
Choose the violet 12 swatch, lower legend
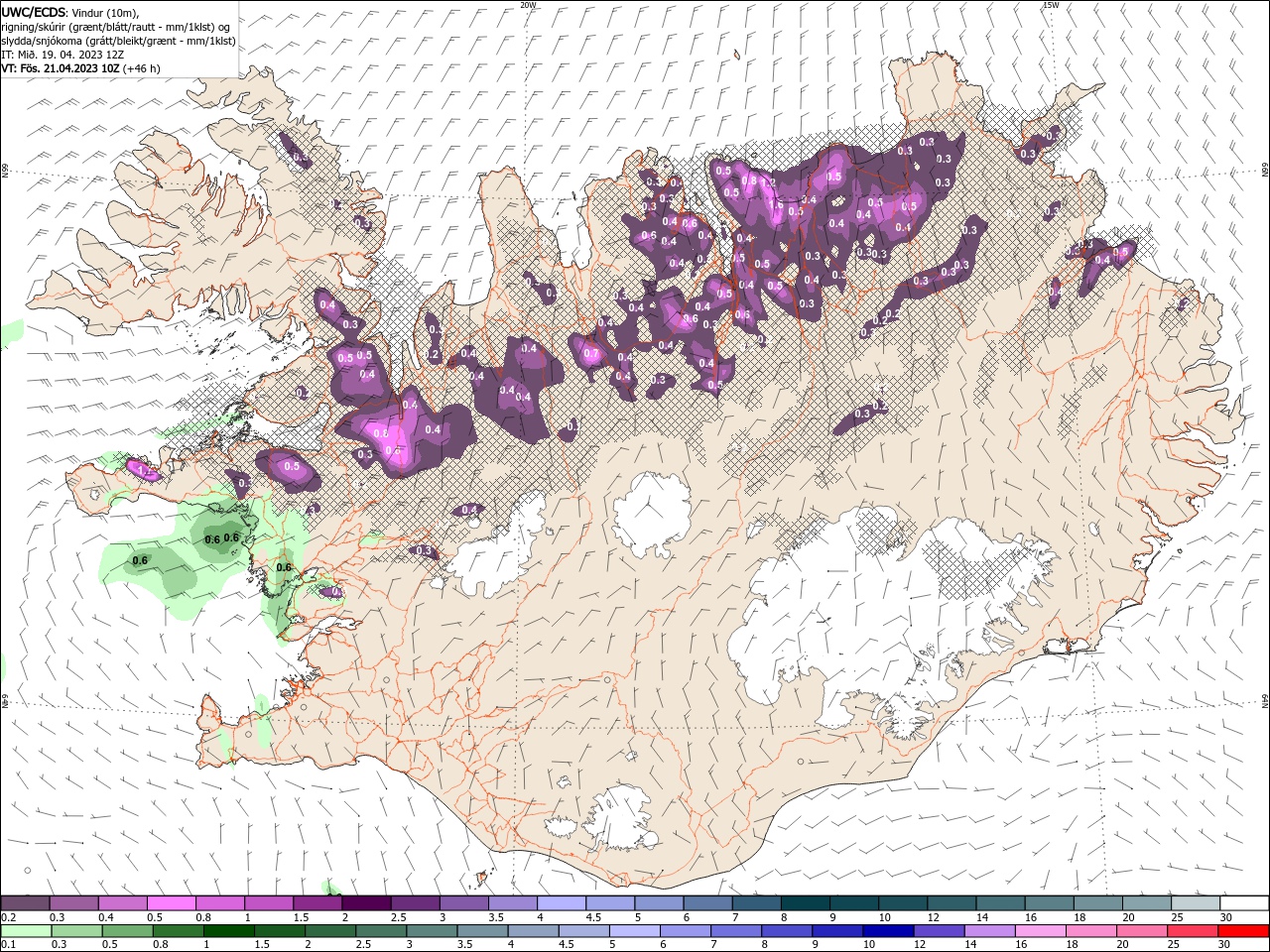[938, 931]
